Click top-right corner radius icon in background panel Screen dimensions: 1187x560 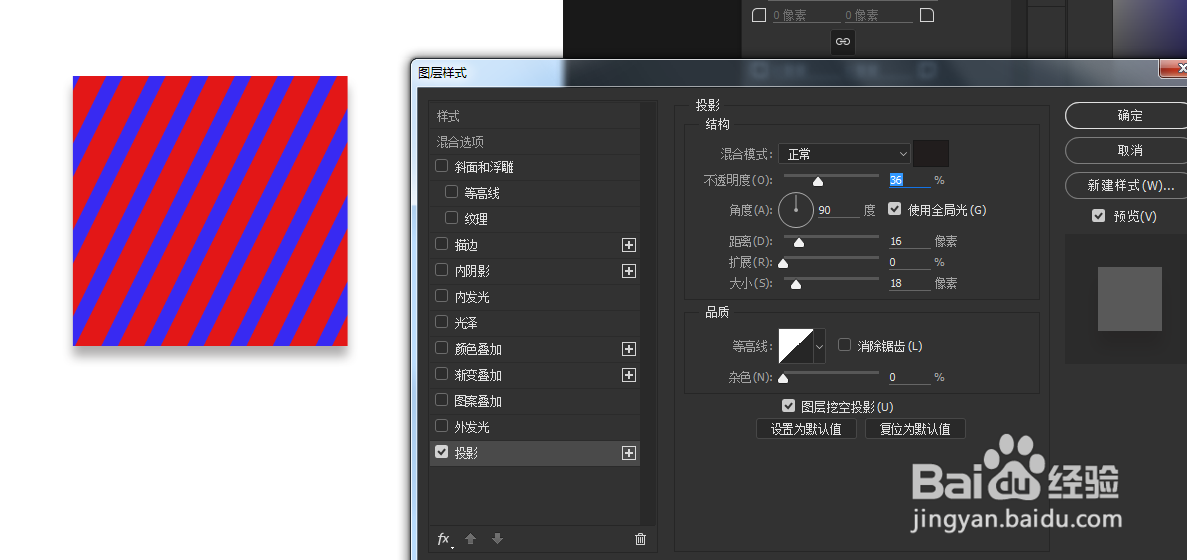(927, 15)
